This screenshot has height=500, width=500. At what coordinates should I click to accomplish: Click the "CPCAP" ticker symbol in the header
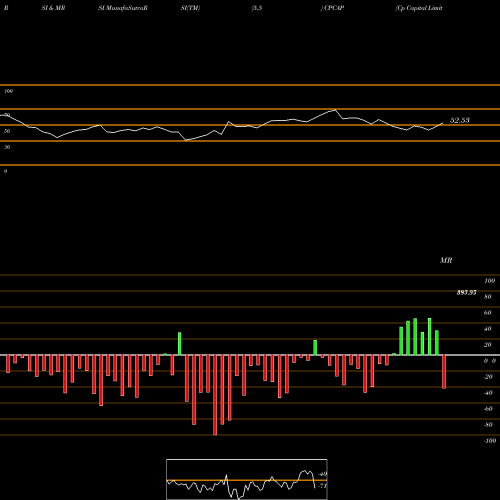334,8
